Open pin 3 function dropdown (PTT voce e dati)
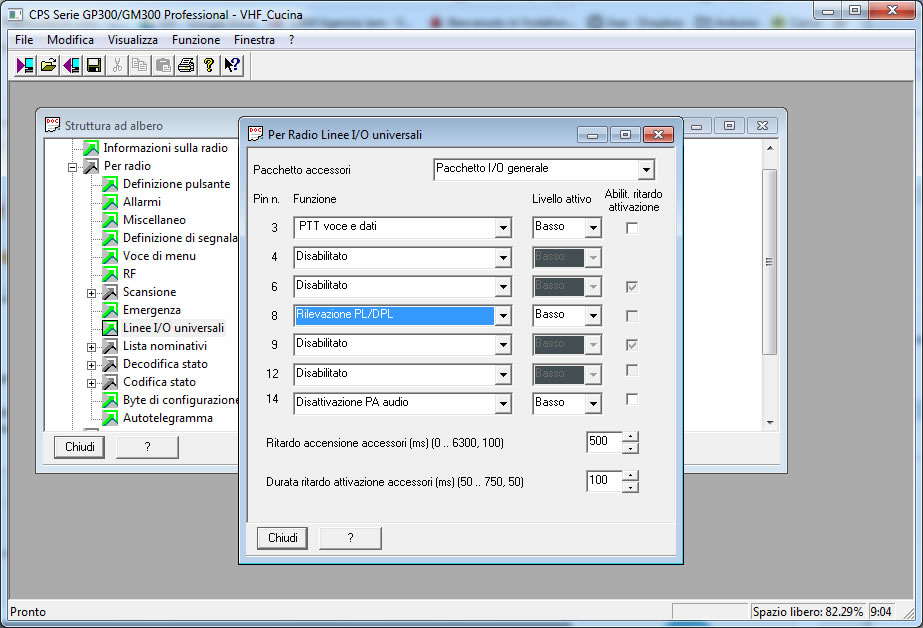923x628 pixels. [503, 227]
